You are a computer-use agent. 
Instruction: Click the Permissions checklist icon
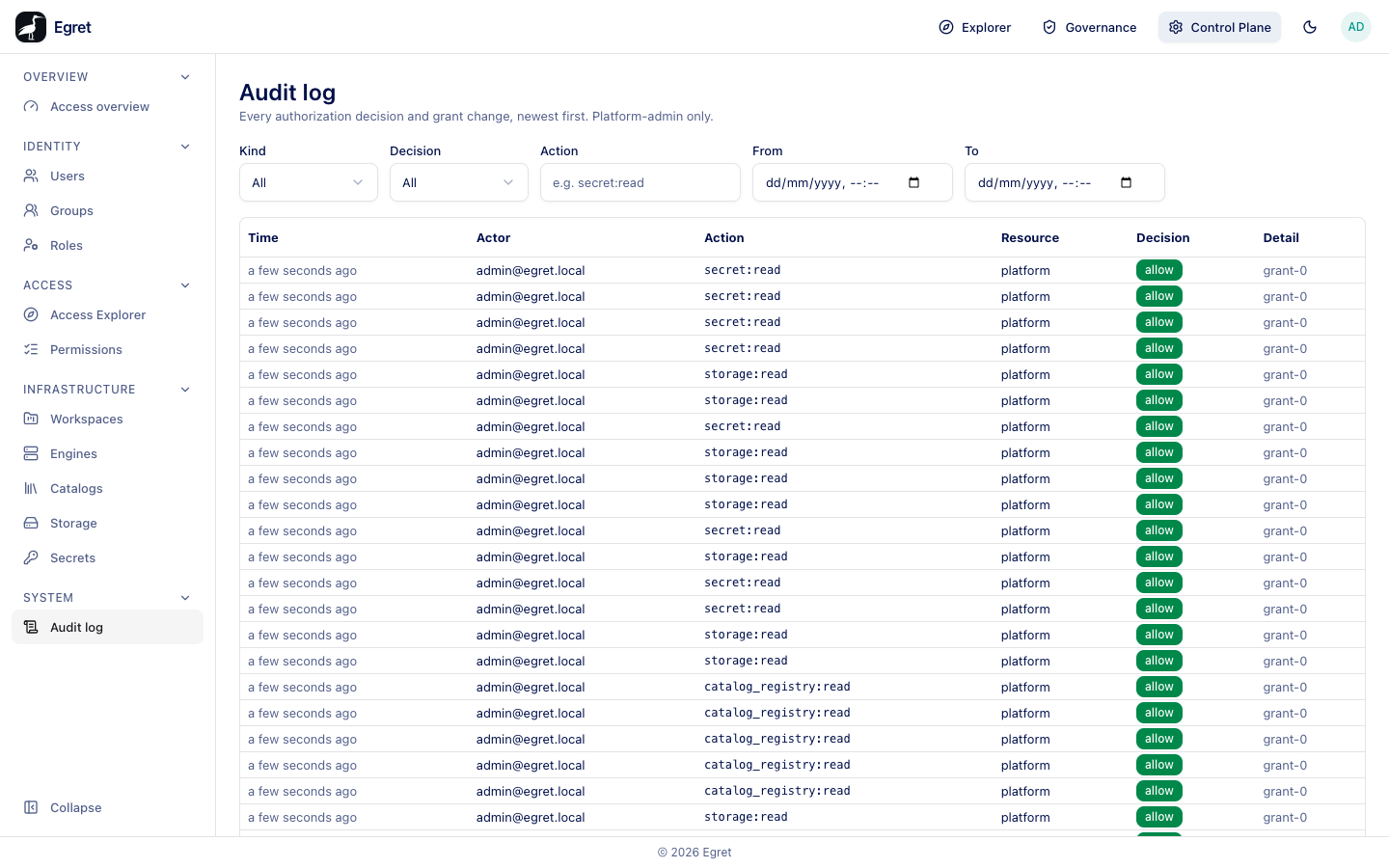[x=31, y=350]
